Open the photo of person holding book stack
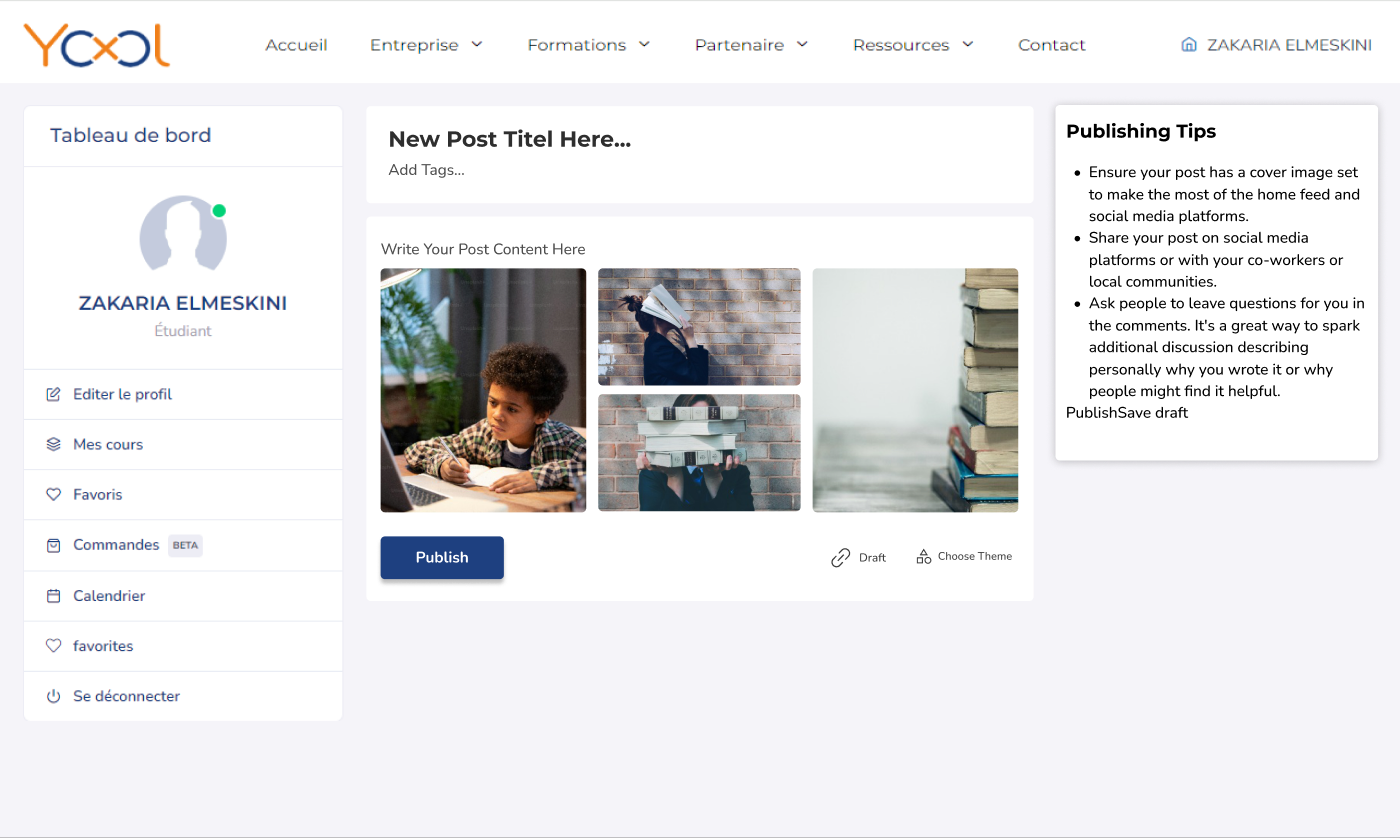The image size is (1400, 838). (699, 453)
